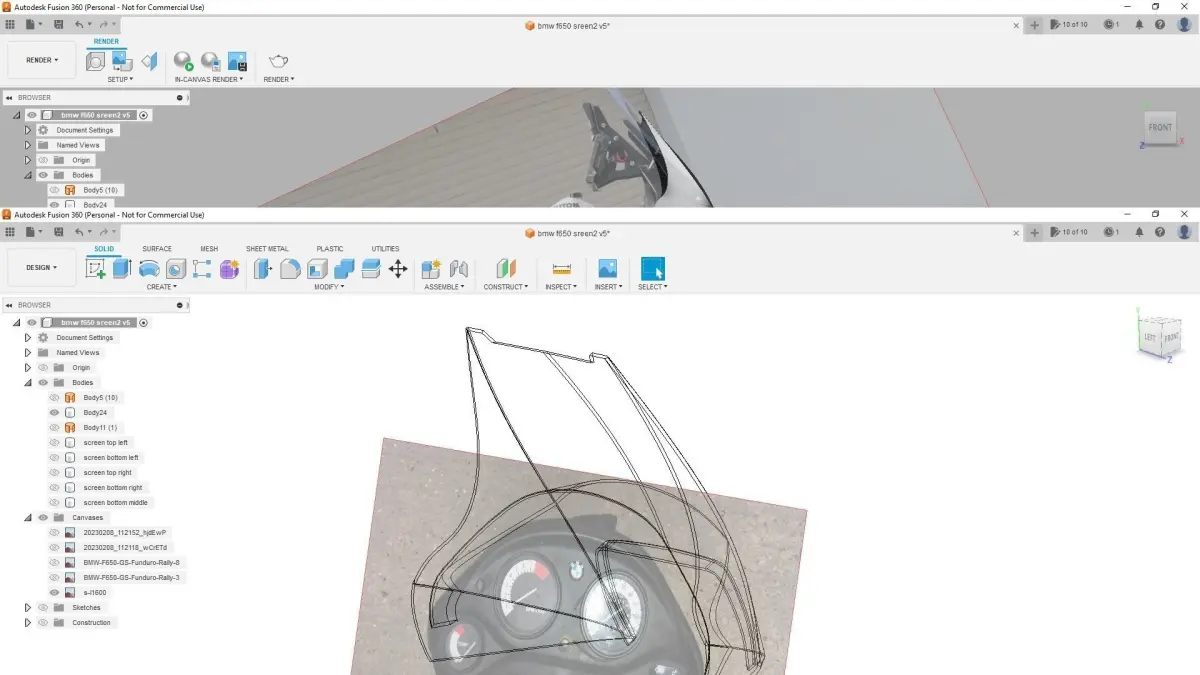
Task: Click the Joint tool icon
Action: pos(459,268)
